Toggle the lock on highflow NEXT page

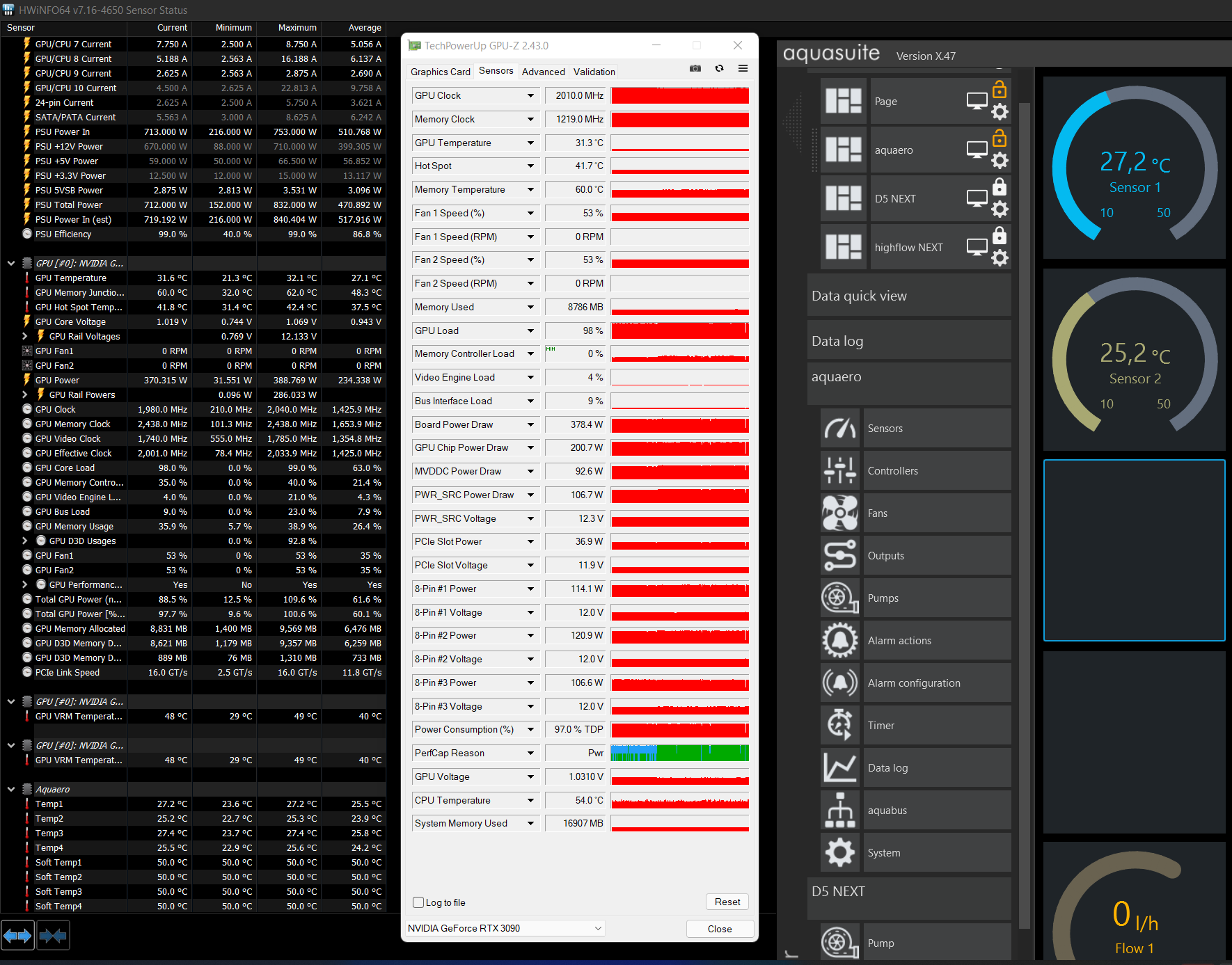point(1000,235)
